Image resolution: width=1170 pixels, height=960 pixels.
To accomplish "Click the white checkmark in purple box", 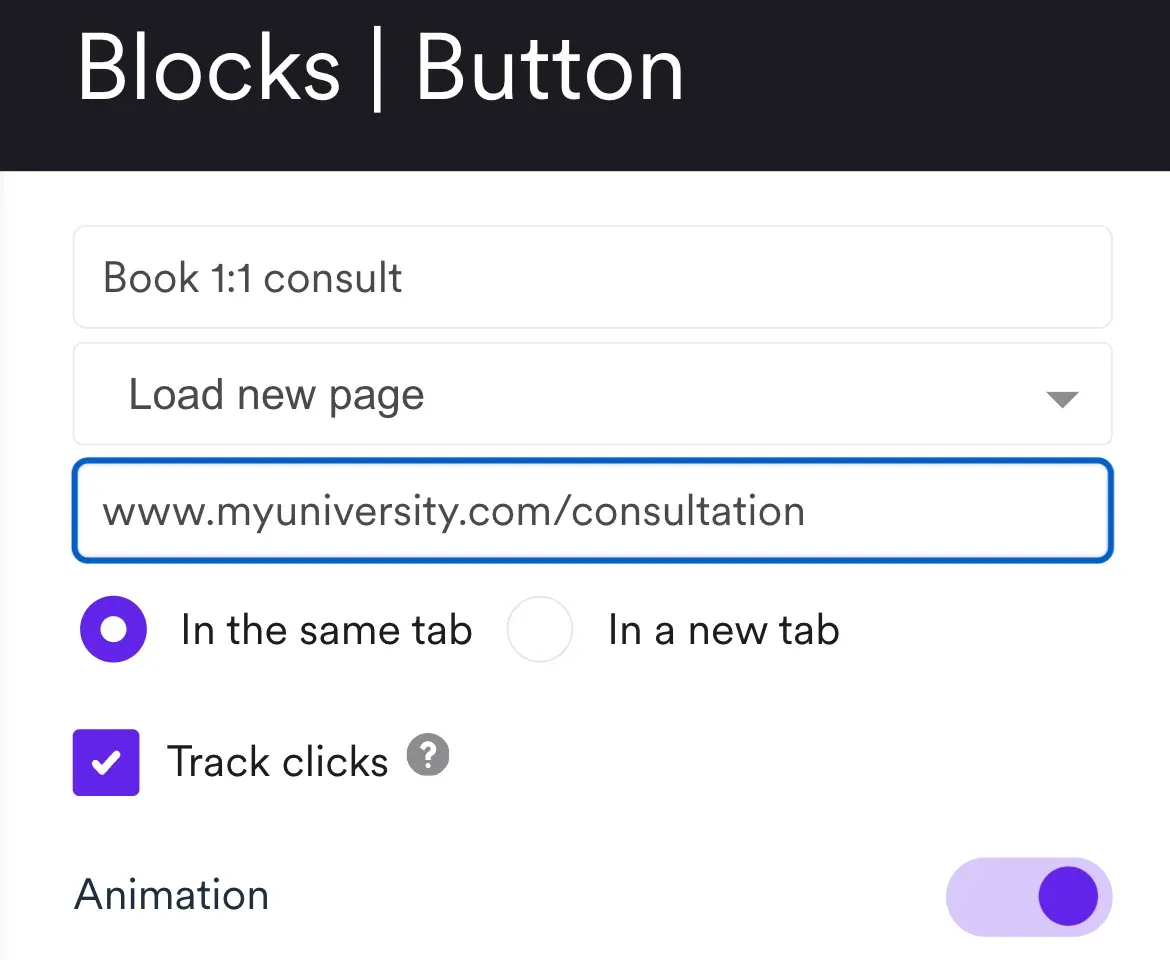I will (x=106, y=763).
